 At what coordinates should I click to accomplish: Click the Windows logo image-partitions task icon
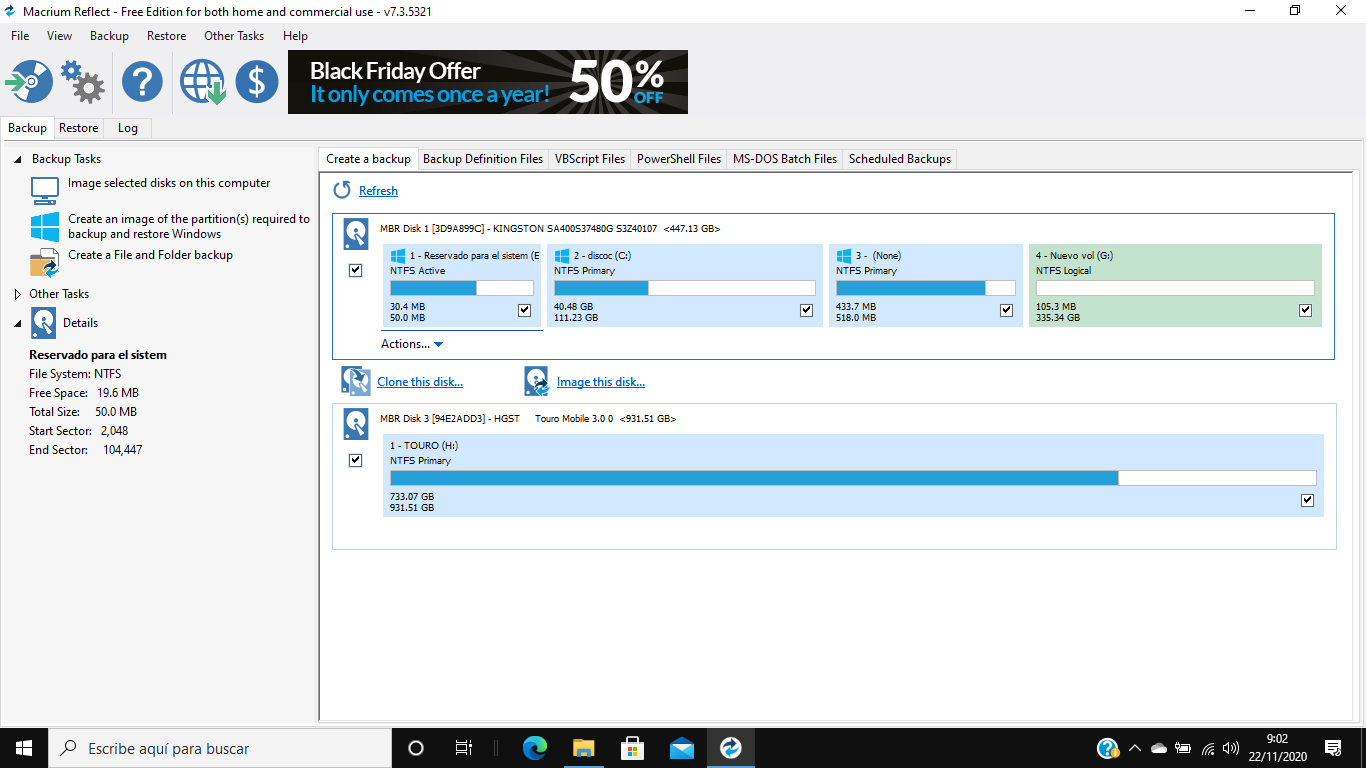(44, 226)
